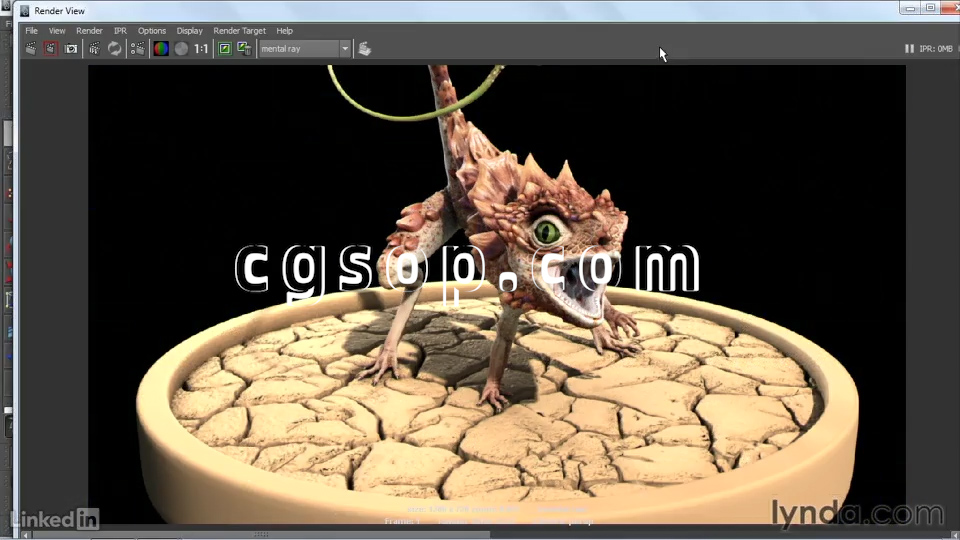Click the Render View window icon

coord(24,11)
